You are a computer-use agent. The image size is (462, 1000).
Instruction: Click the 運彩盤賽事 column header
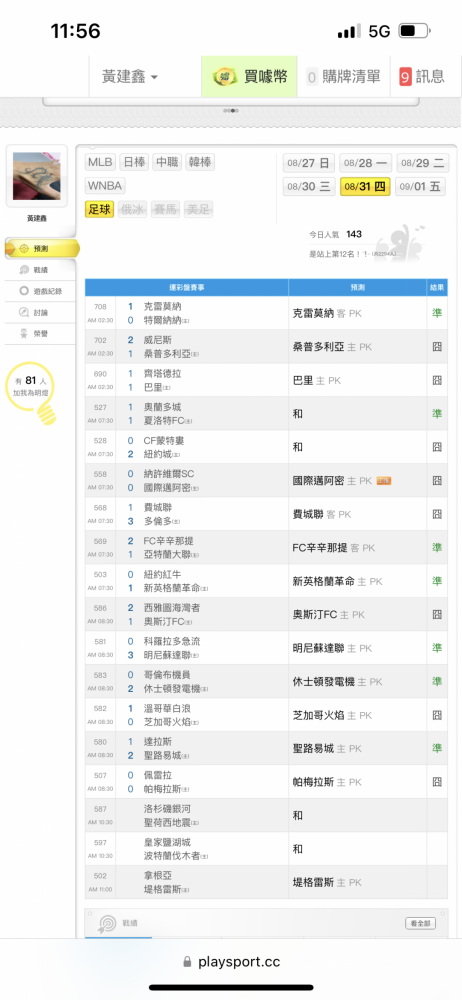coord(187,288)
